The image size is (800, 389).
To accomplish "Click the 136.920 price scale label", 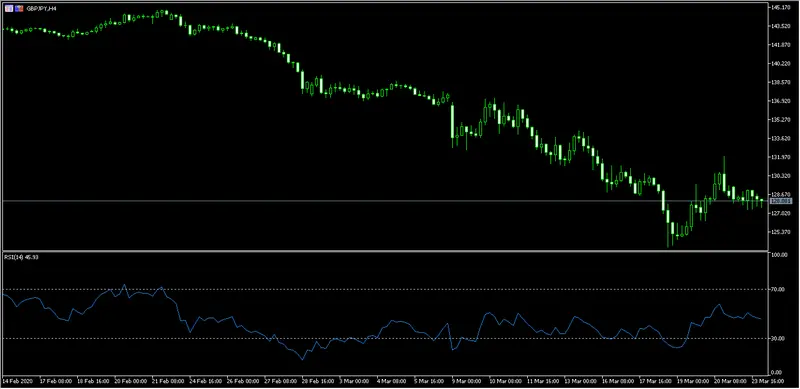I will 781,101.
